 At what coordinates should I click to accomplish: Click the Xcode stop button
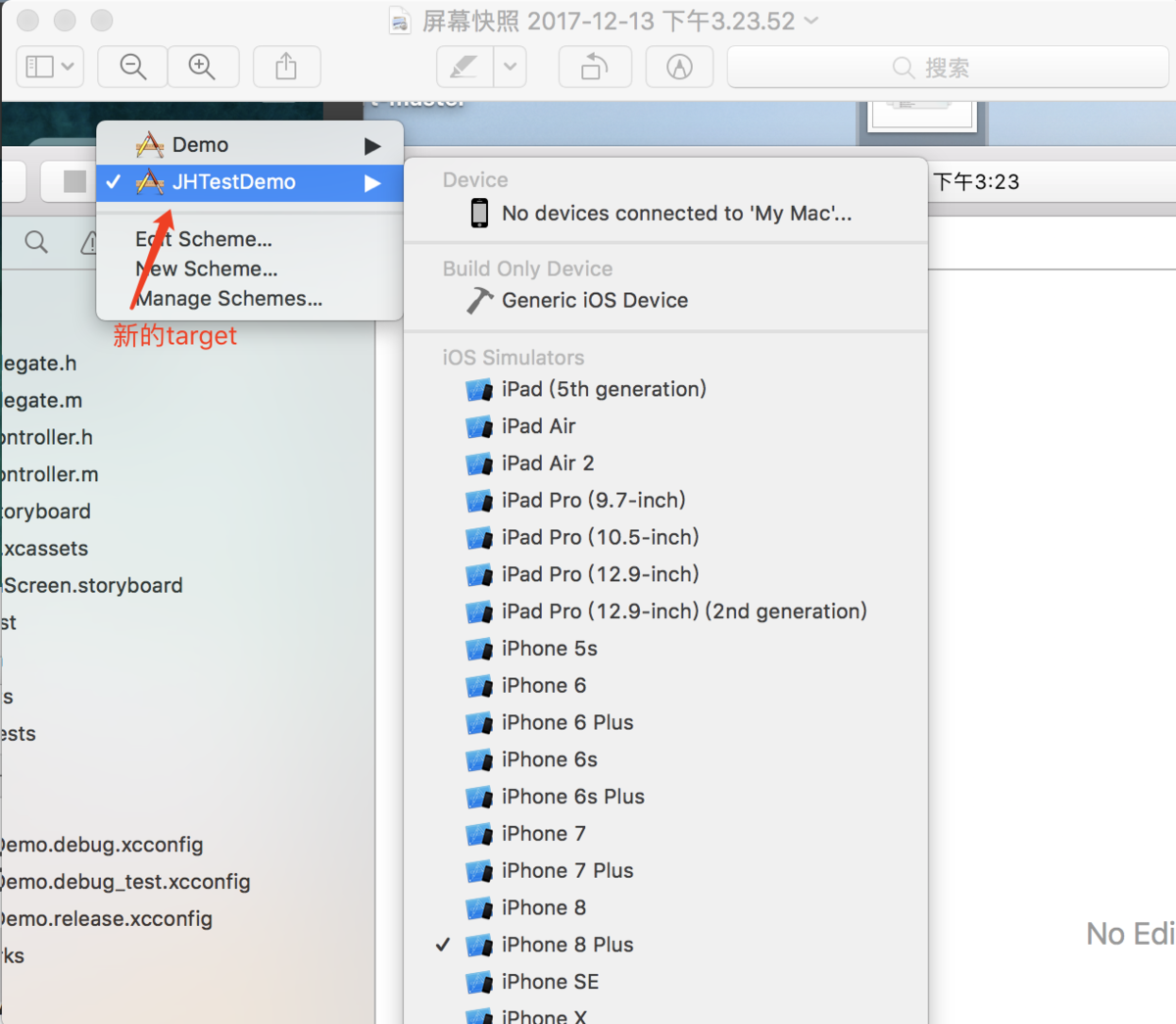click(74, 181)
